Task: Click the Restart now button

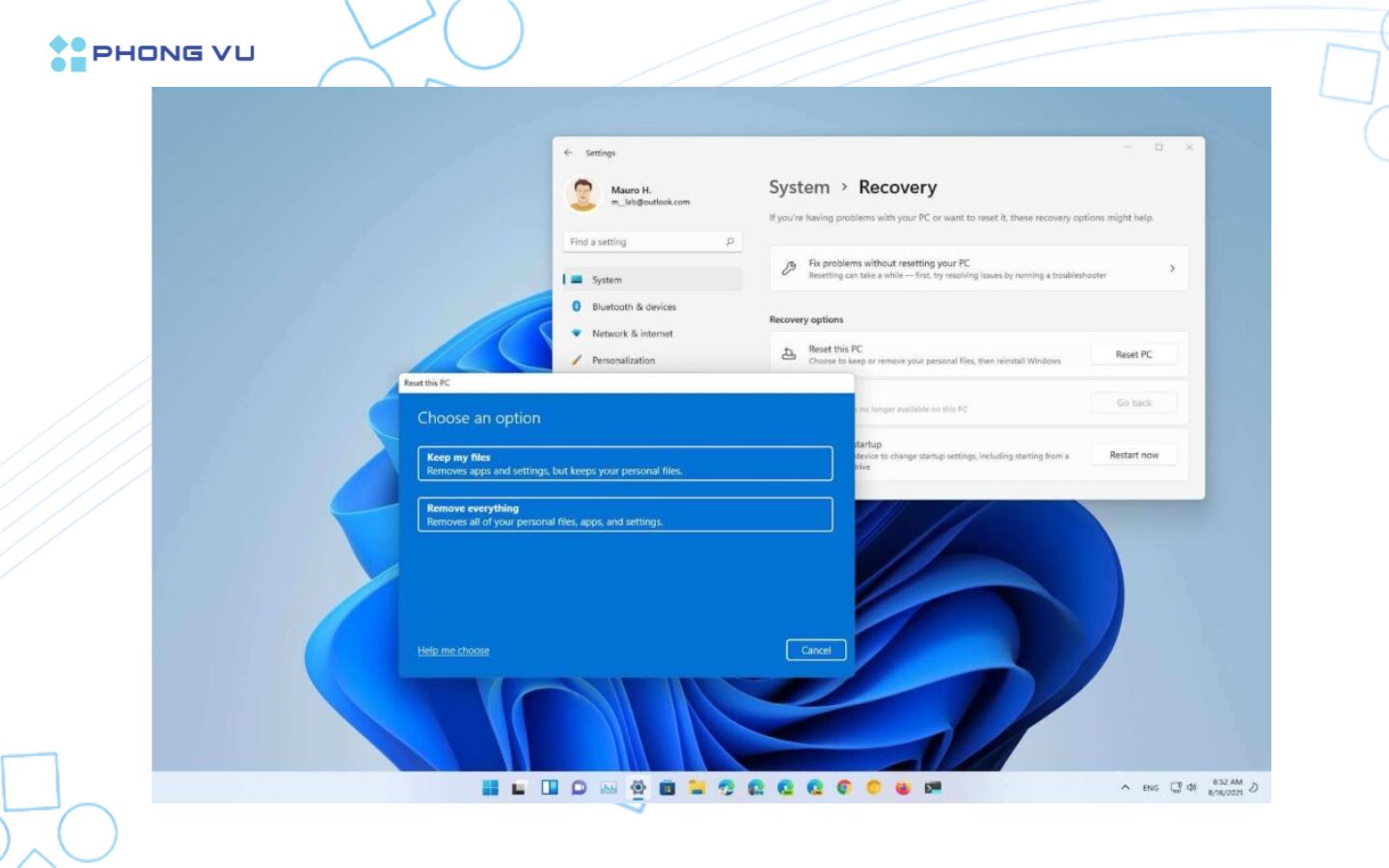Action: [1133, 455]
